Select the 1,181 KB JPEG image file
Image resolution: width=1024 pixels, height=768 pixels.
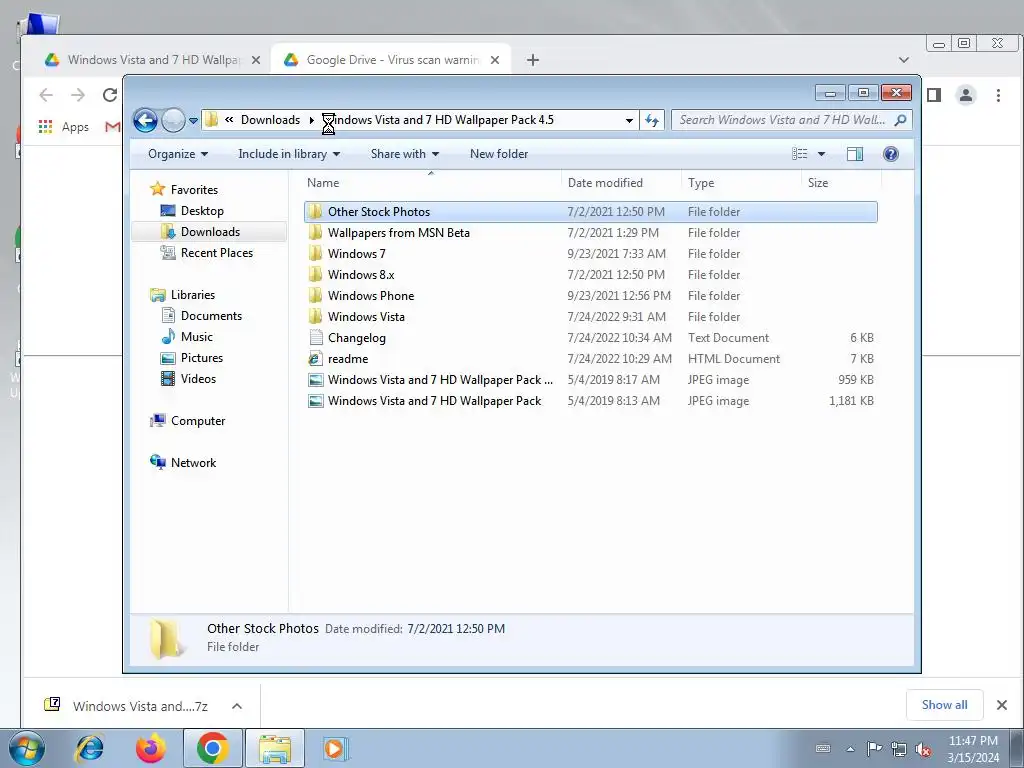click(590, 401)
